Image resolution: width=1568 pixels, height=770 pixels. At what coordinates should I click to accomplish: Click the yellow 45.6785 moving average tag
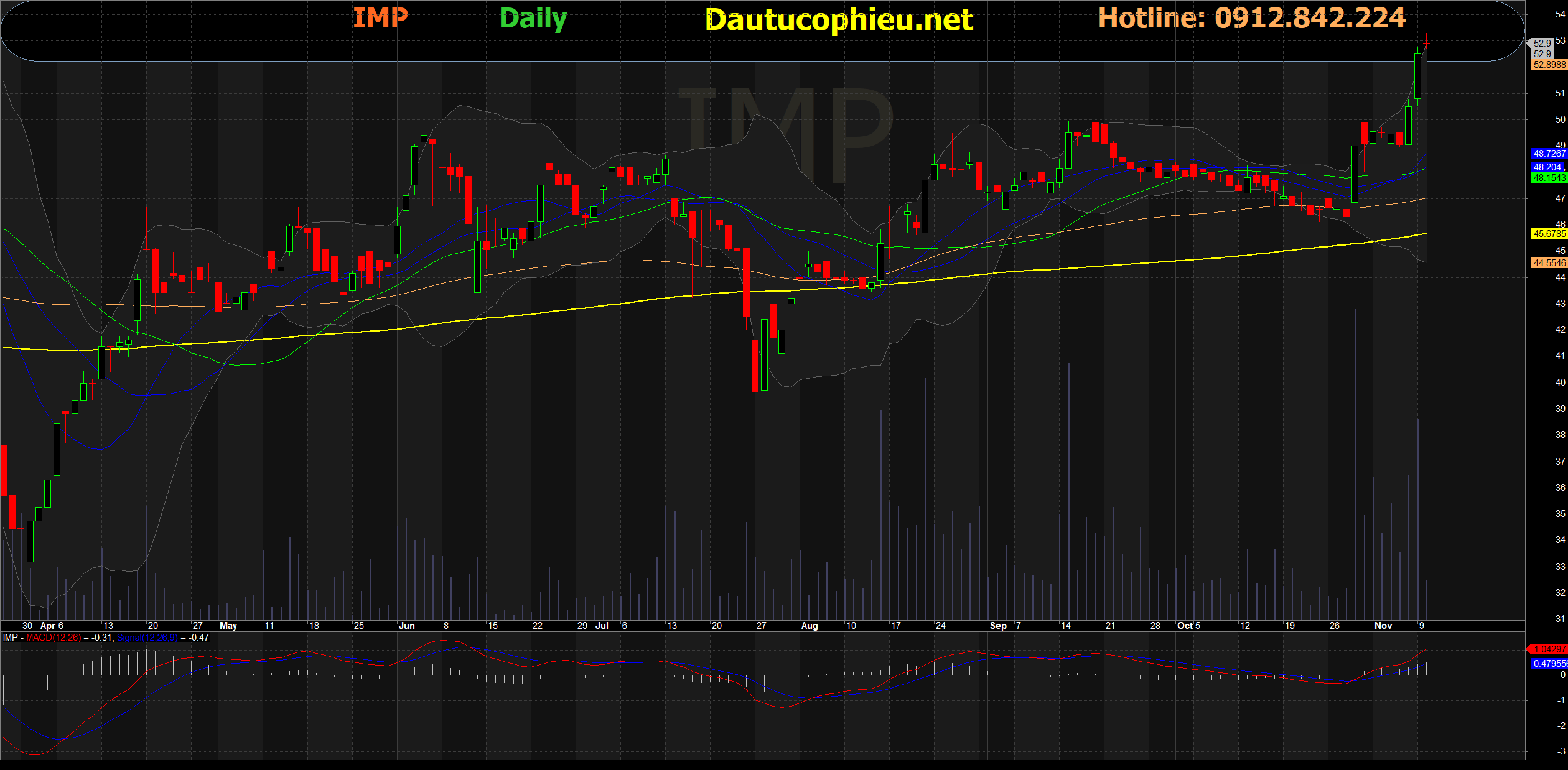pos(1549,234)
